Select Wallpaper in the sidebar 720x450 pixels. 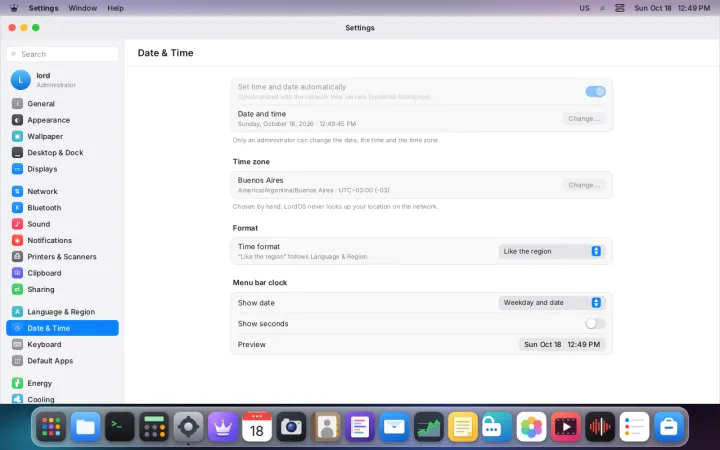coord(62,136)
